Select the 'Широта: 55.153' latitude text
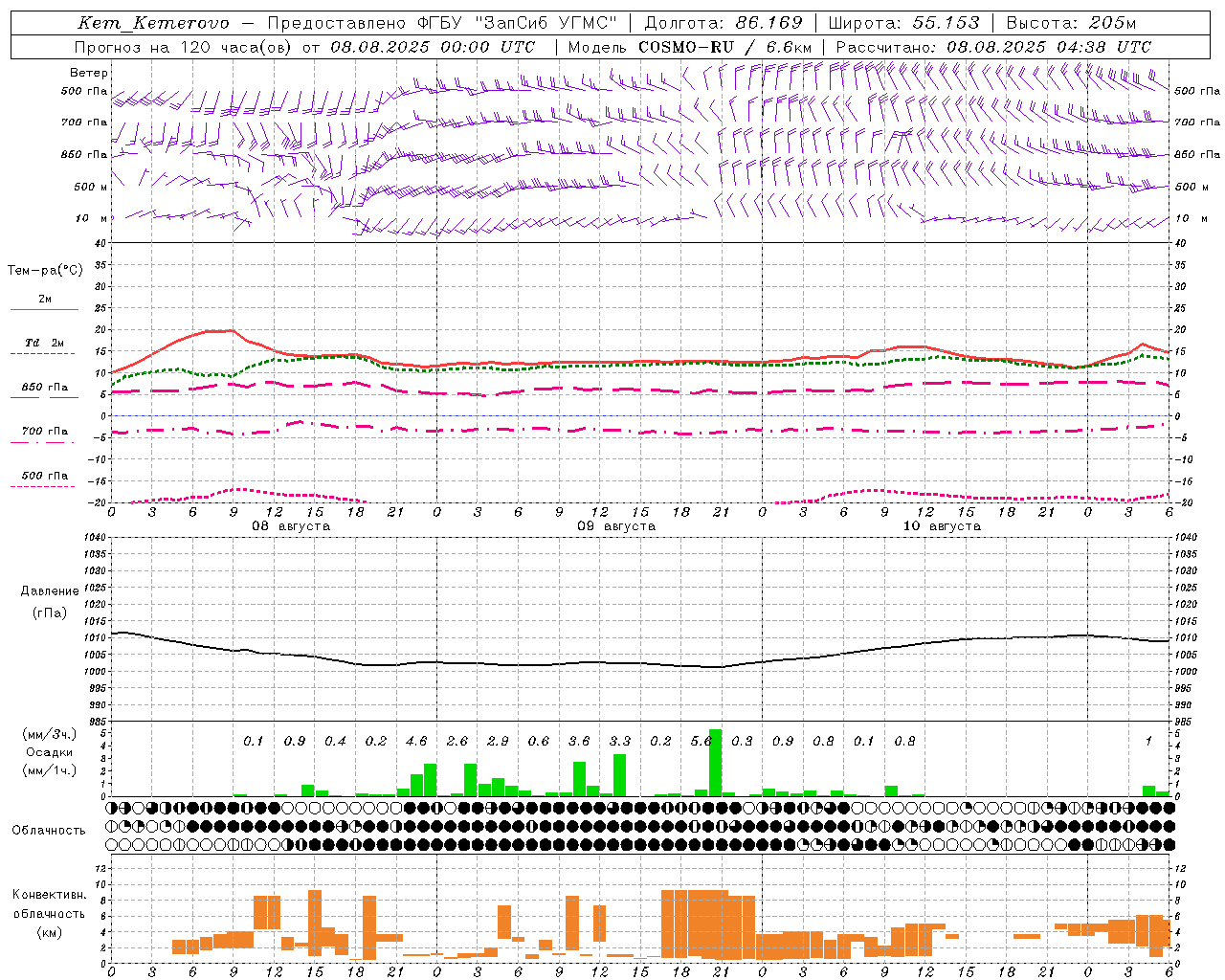Screen dimensions: 1225x980 click(903, 24)
